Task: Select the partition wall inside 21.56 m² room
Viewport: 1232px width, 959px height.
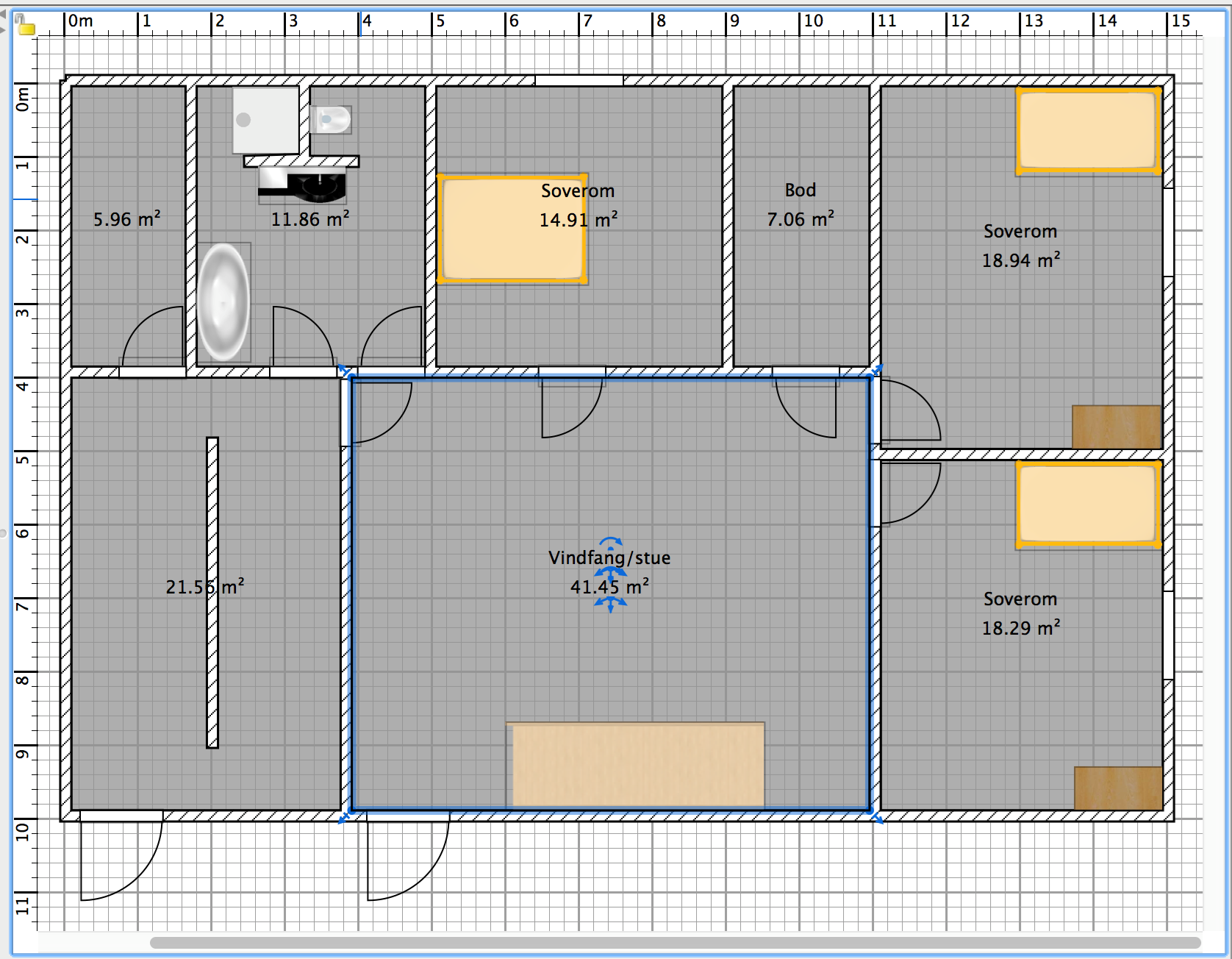Action: (x=212, y=593)
